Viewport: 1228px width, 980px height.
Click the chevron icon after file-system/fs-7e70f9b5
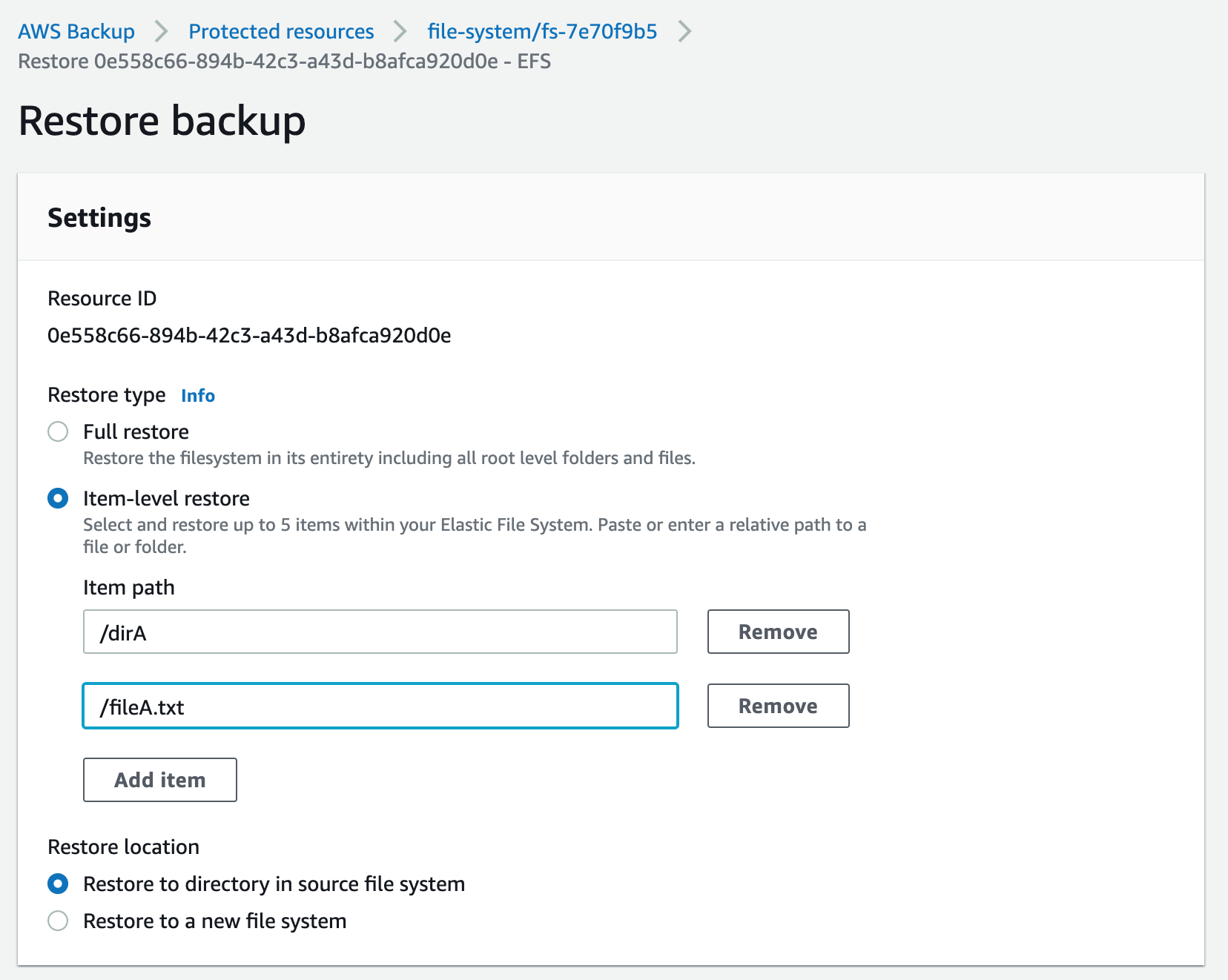coord(686,31)
